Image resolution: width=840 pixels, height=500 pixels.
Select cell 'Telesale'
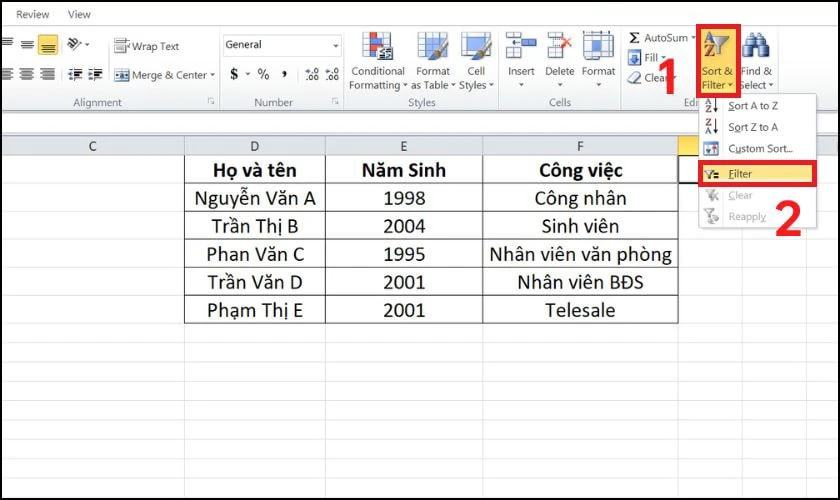click(580, 310)
